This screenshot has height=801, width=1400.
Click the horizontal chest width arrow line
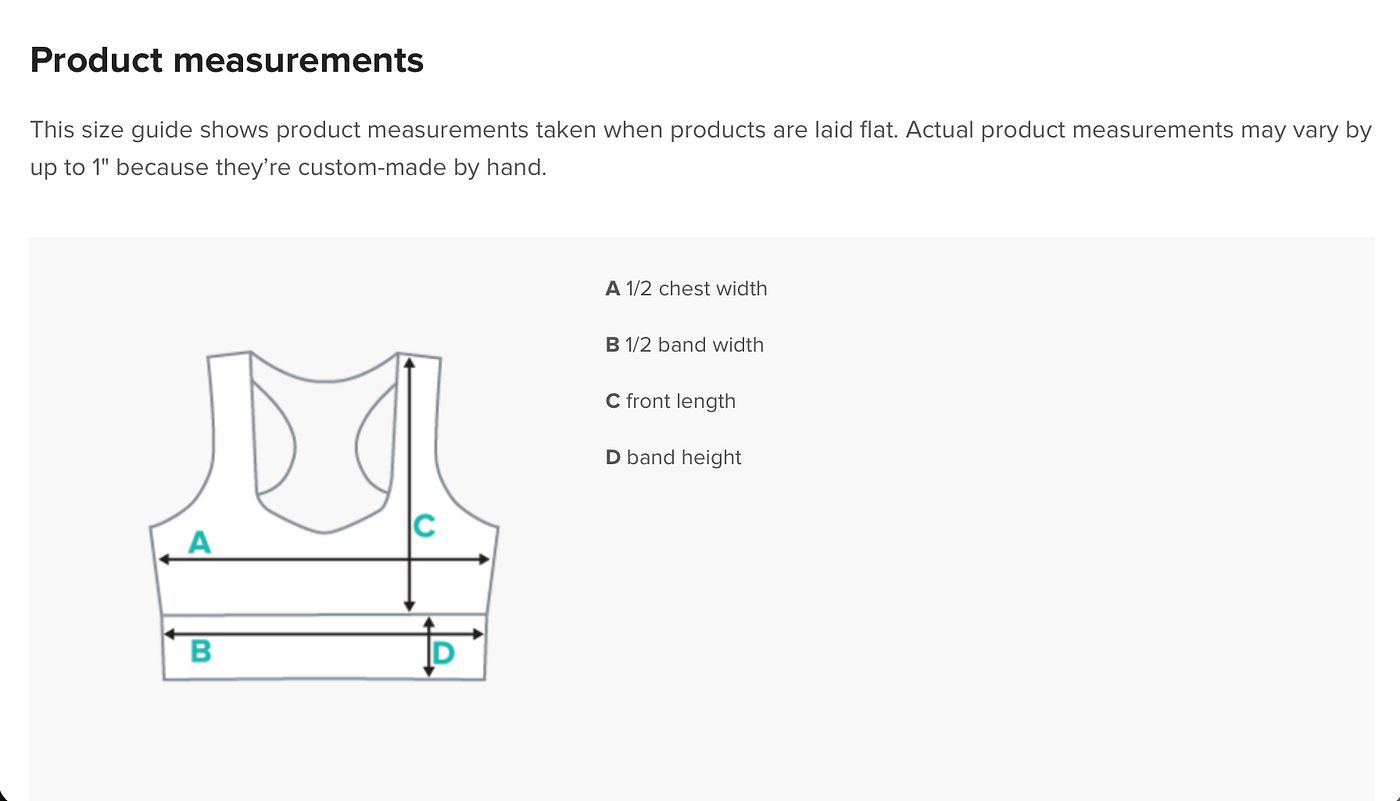point(324,560)
